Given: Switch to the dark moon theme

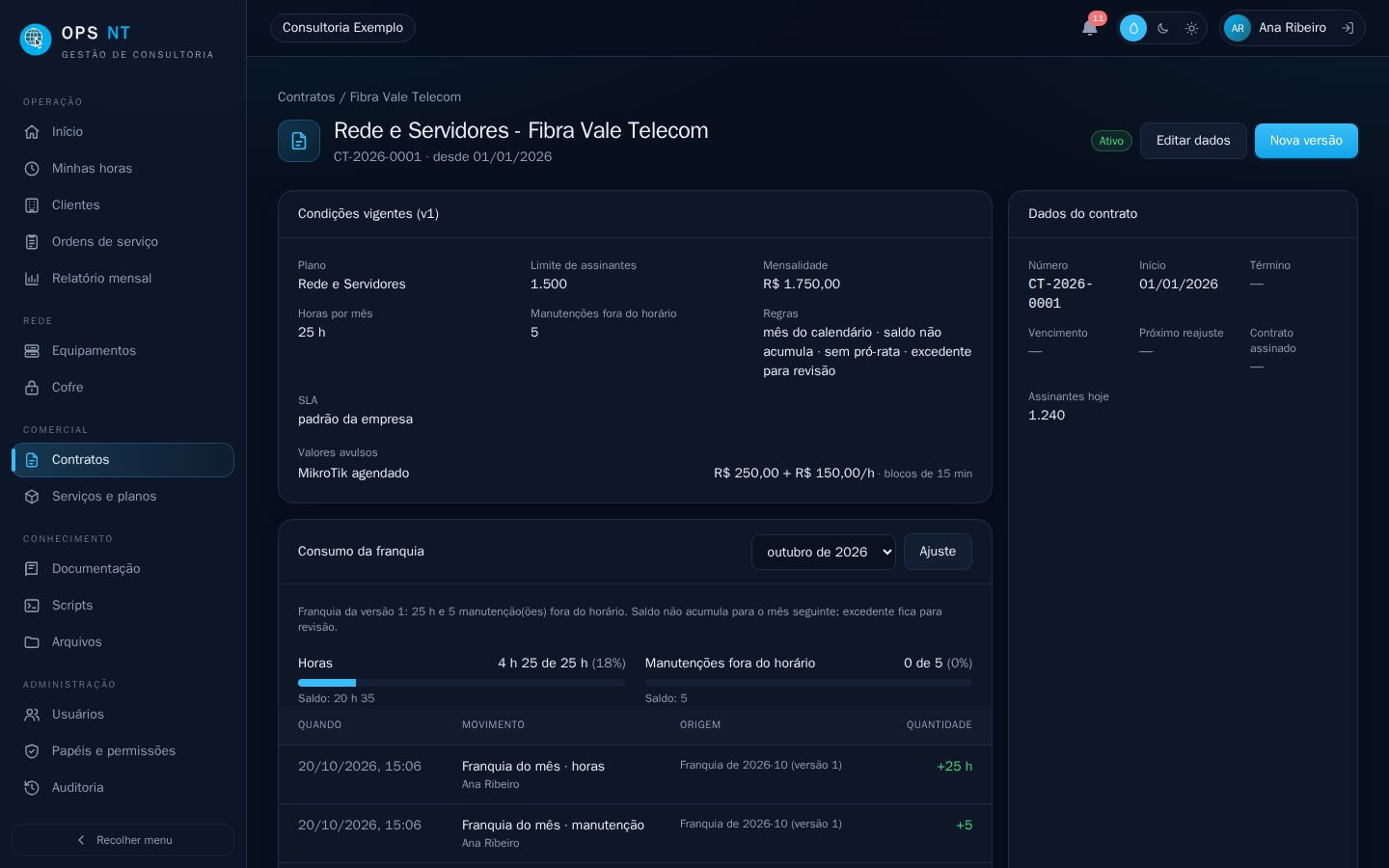Looking at the screenshot, I should (x=1162, y=28).
